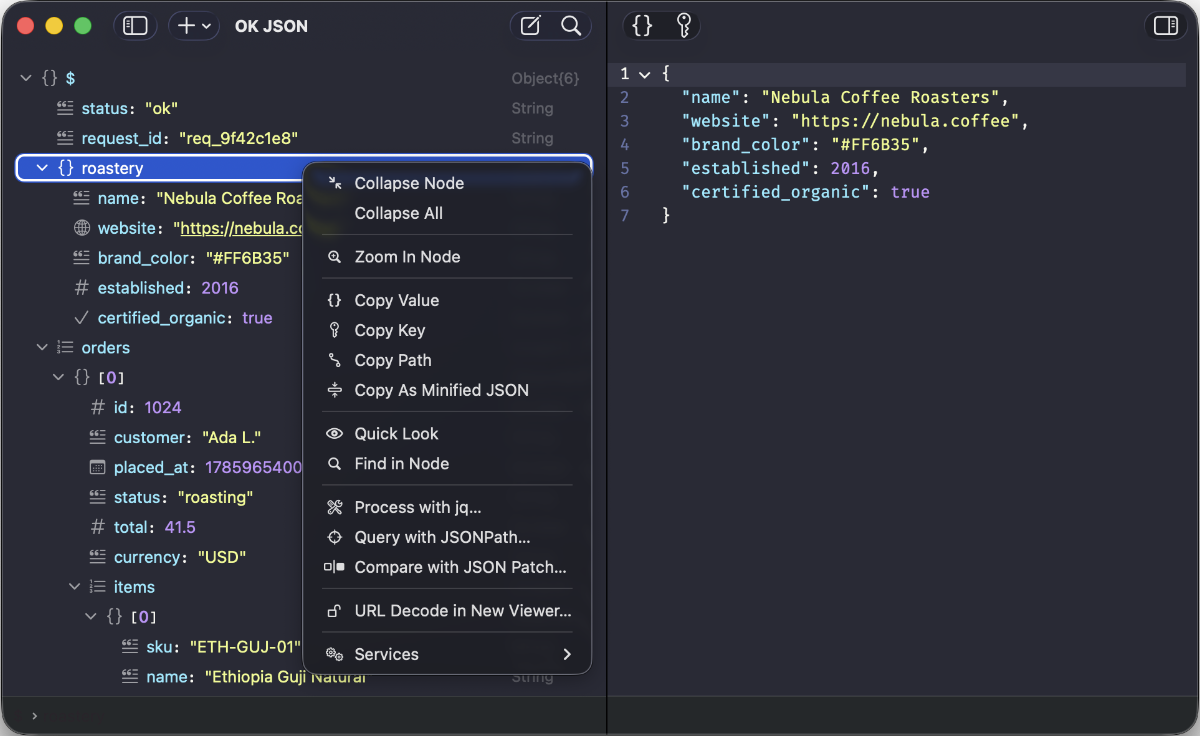Screen dimensions: 1200x736
Task: Click the list icon beside orders
Action: coord(66,348)
